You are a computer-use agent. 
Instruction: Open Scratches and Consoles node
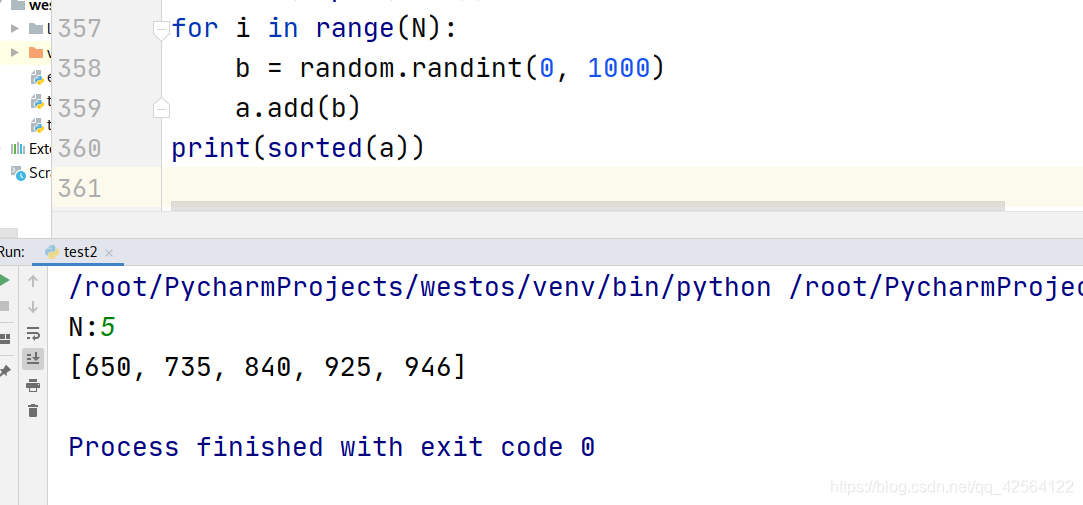coord(32,173)
